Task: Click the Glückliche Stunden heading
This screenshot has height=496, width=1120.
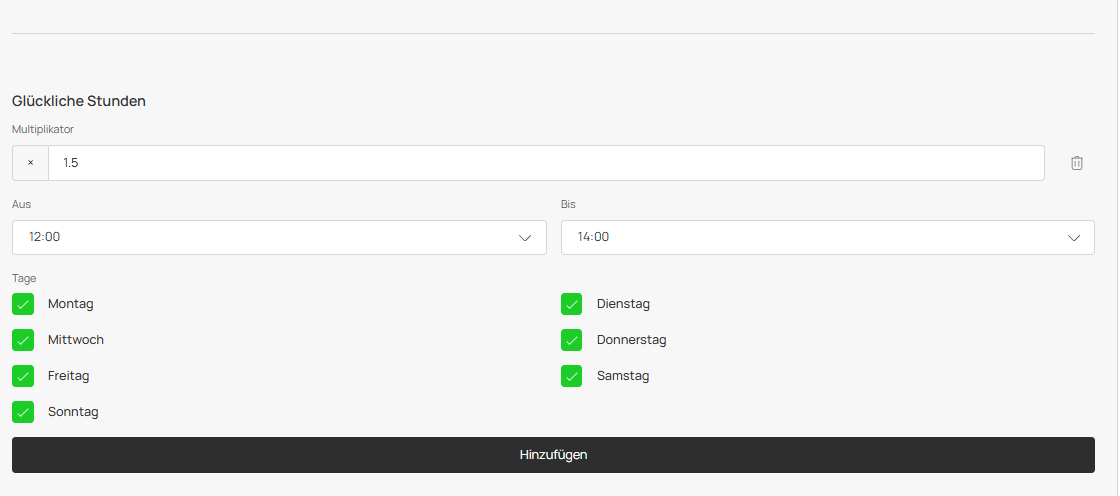Action: 79,101
